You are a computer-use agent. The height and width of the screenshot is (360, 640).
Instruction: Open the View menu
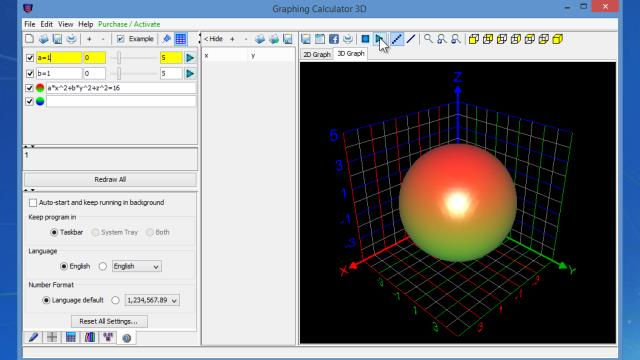point(65,24)
